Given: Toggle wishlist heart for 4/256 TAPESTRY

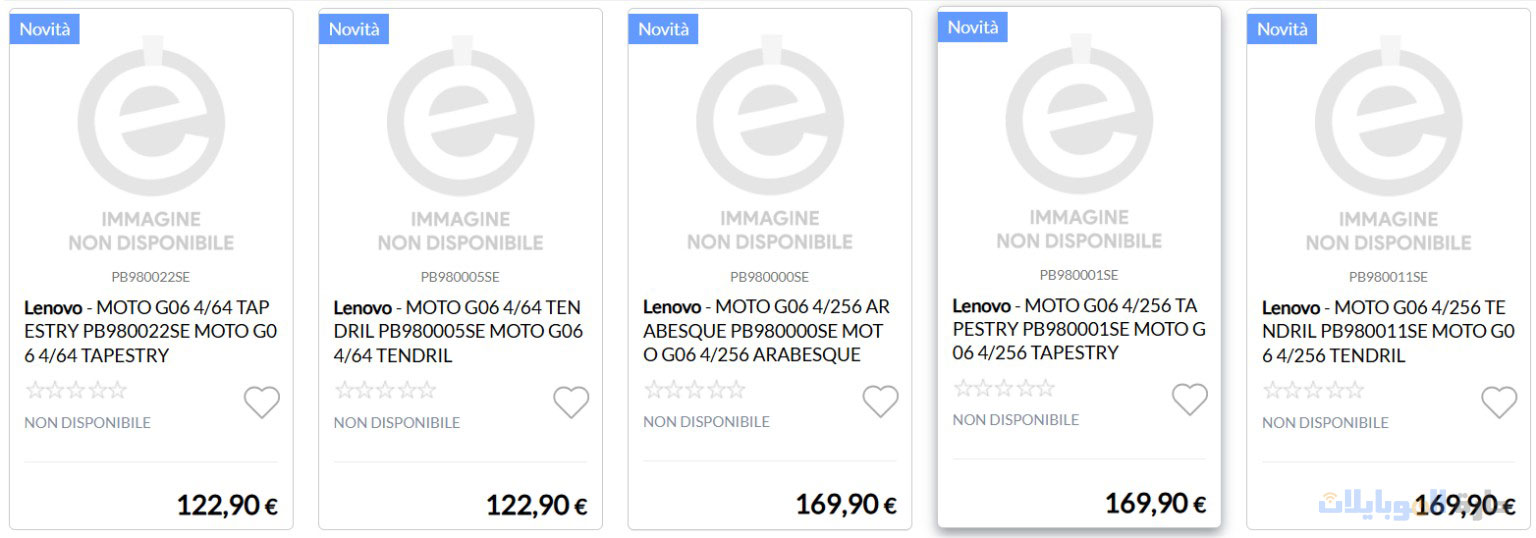Looking at the screenshot, I should coord(1190,399).
